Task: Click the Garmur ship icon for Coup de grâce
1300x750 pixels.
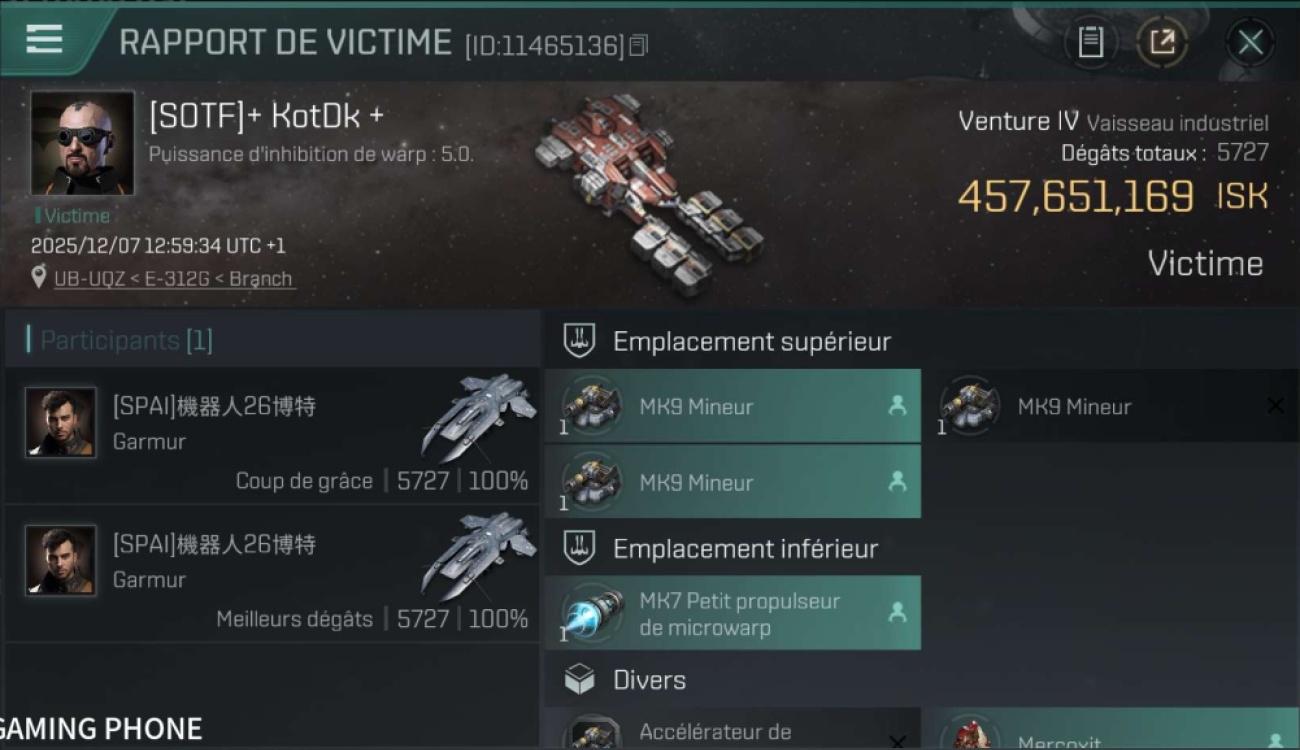Action: pos(478,413)
